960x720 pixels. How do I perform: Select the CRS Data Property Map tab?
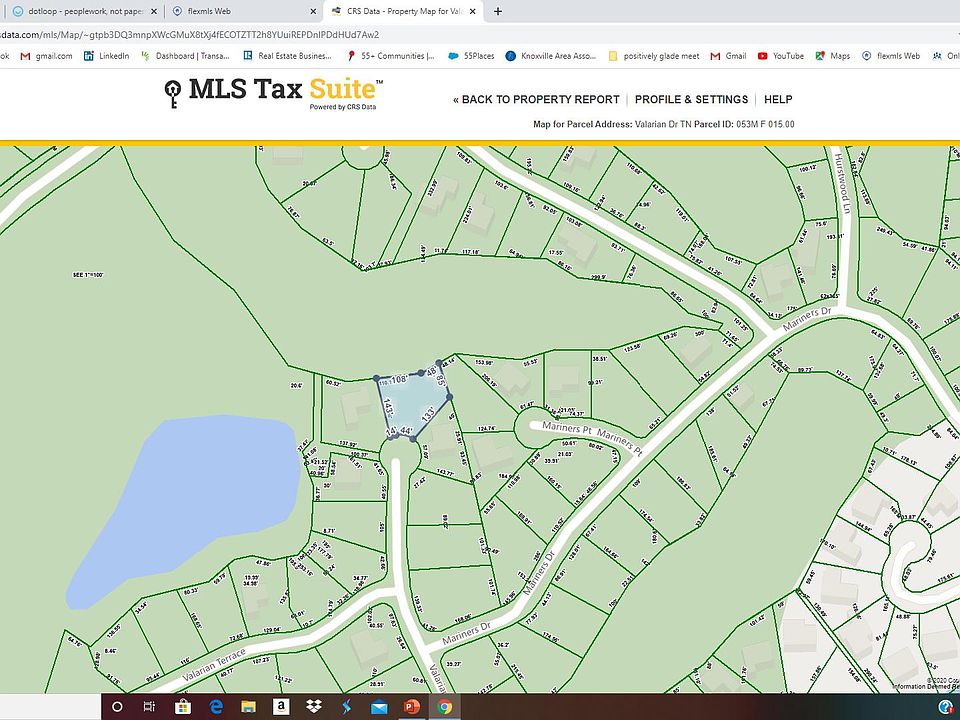[403, 11]
